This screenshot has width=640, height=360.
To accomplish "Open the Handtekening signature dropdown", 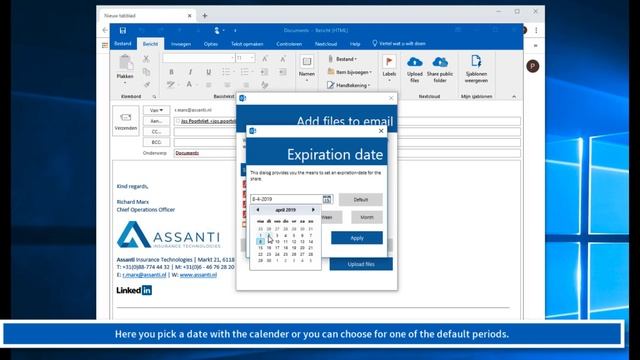I will click(x=349, y=85).
